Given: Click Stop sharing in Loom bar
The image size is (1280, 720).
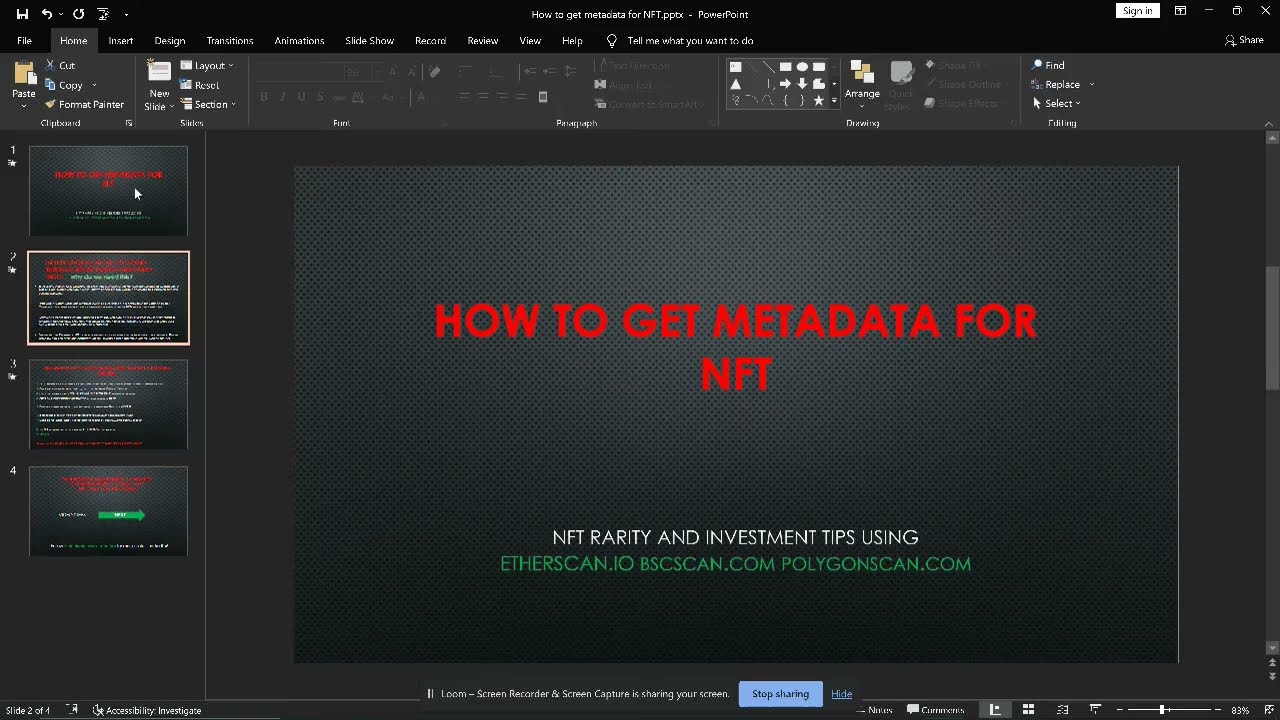Looking at the screenshot, I should pyautogui.click(x=780, y=694).
